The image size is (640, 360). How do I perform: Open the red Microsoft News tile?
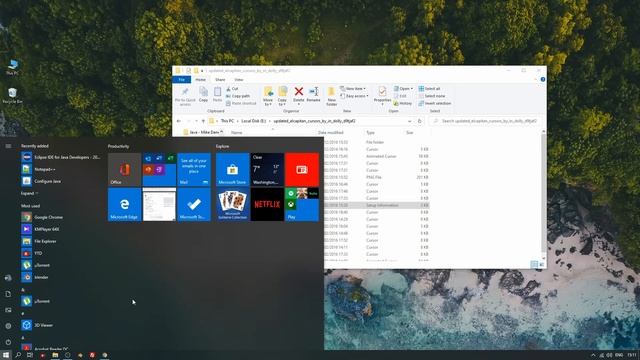(x=302, y=169)
